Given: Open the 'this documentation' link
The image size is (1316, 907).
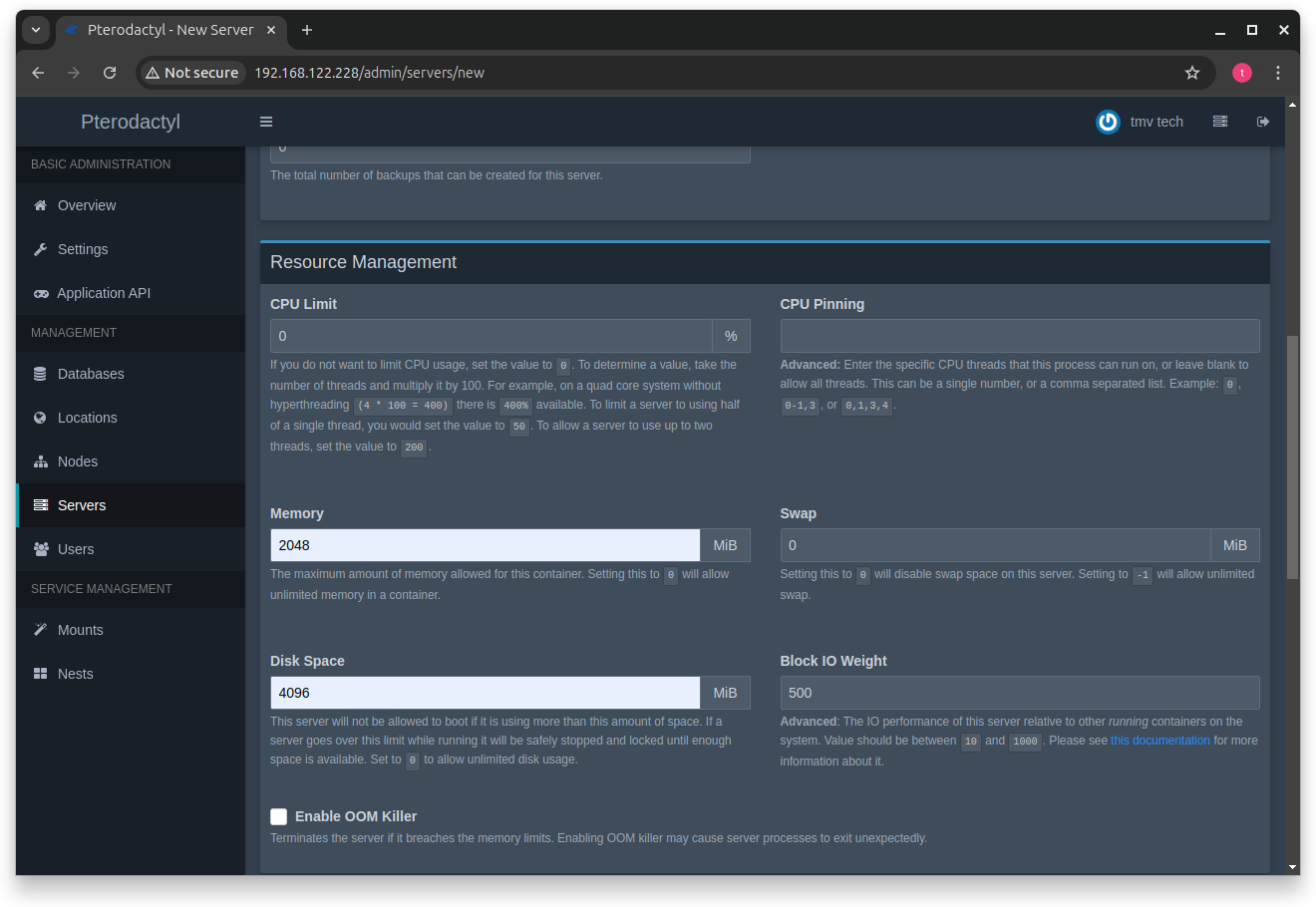Looking at the screenshot, I should 1159,741.
